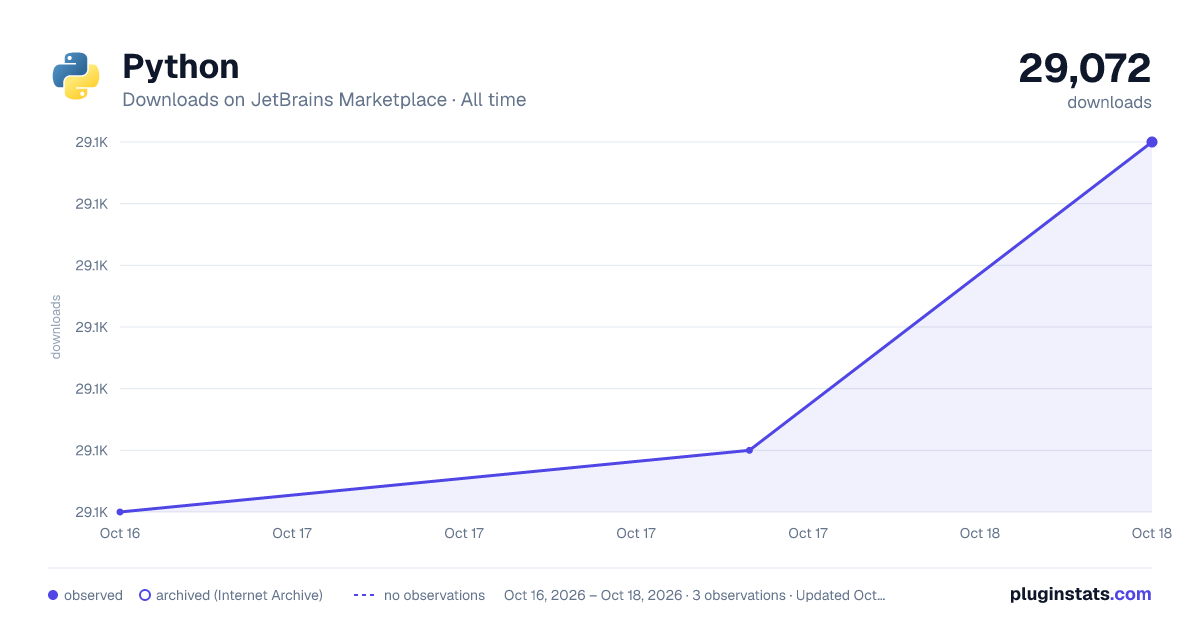Click the 'no observations' legend text

point(434,595)
